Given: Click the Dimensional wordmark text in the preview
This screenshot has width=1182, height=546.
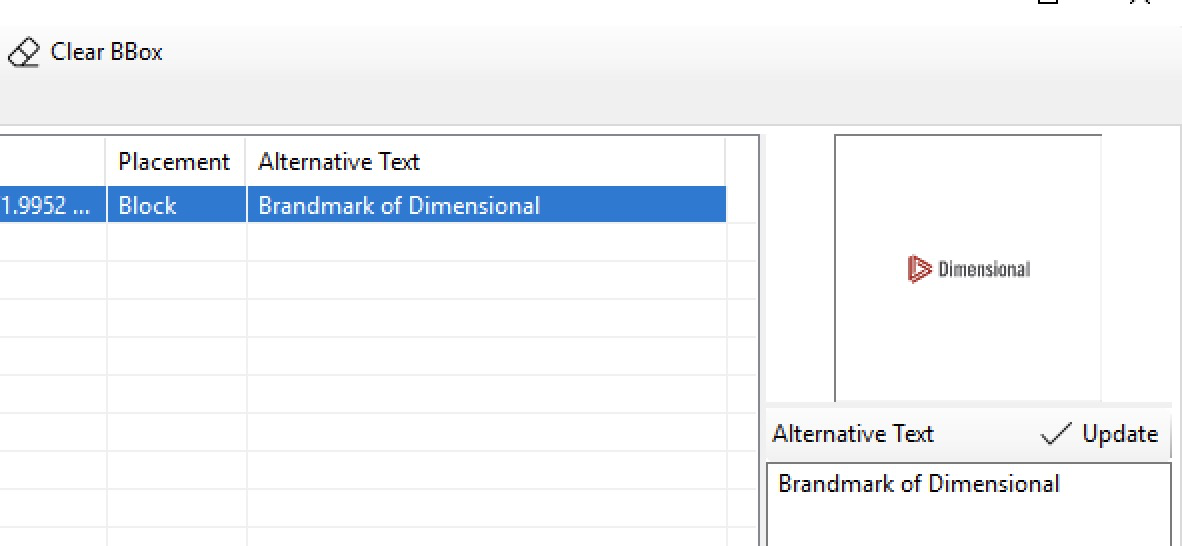Looking at the screenshot, I should click(984, 269).
